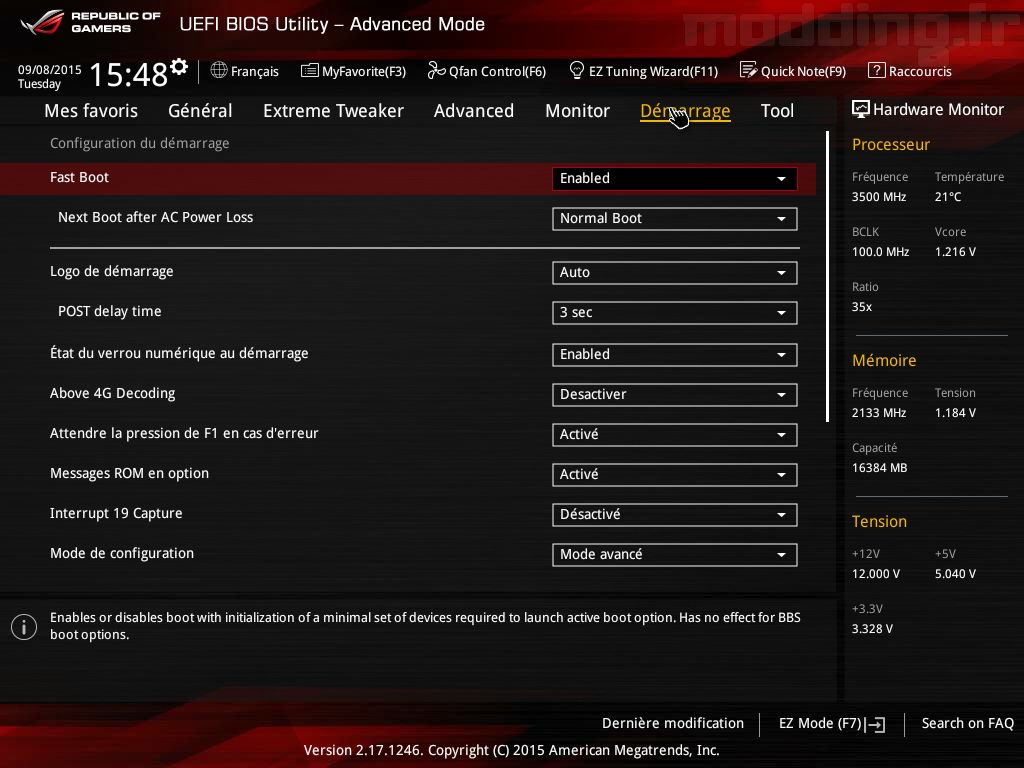Click the Quick Note notepad icon
This screenshot has height=768, width=1024.
(748, 70)
